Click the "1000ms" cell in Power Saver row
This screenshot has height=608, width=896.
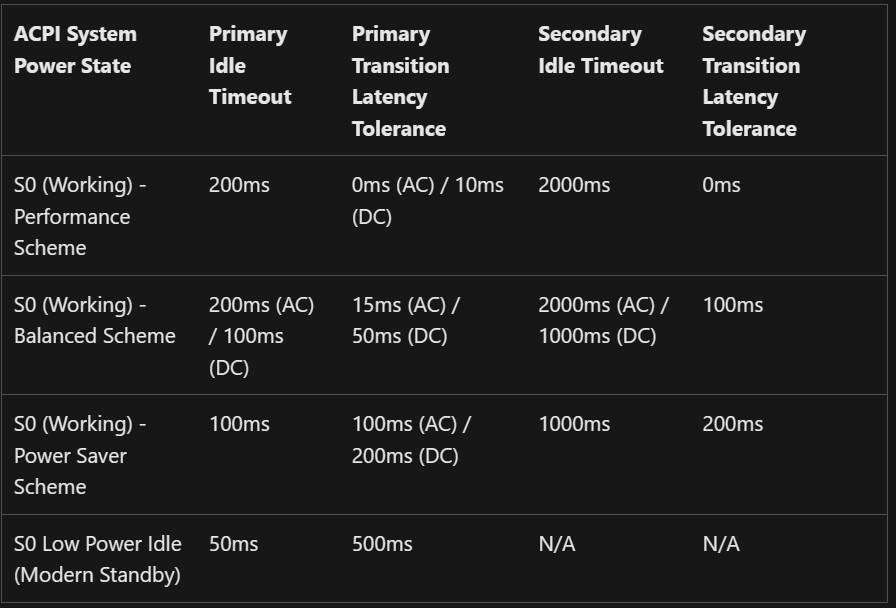pos(574,424)
